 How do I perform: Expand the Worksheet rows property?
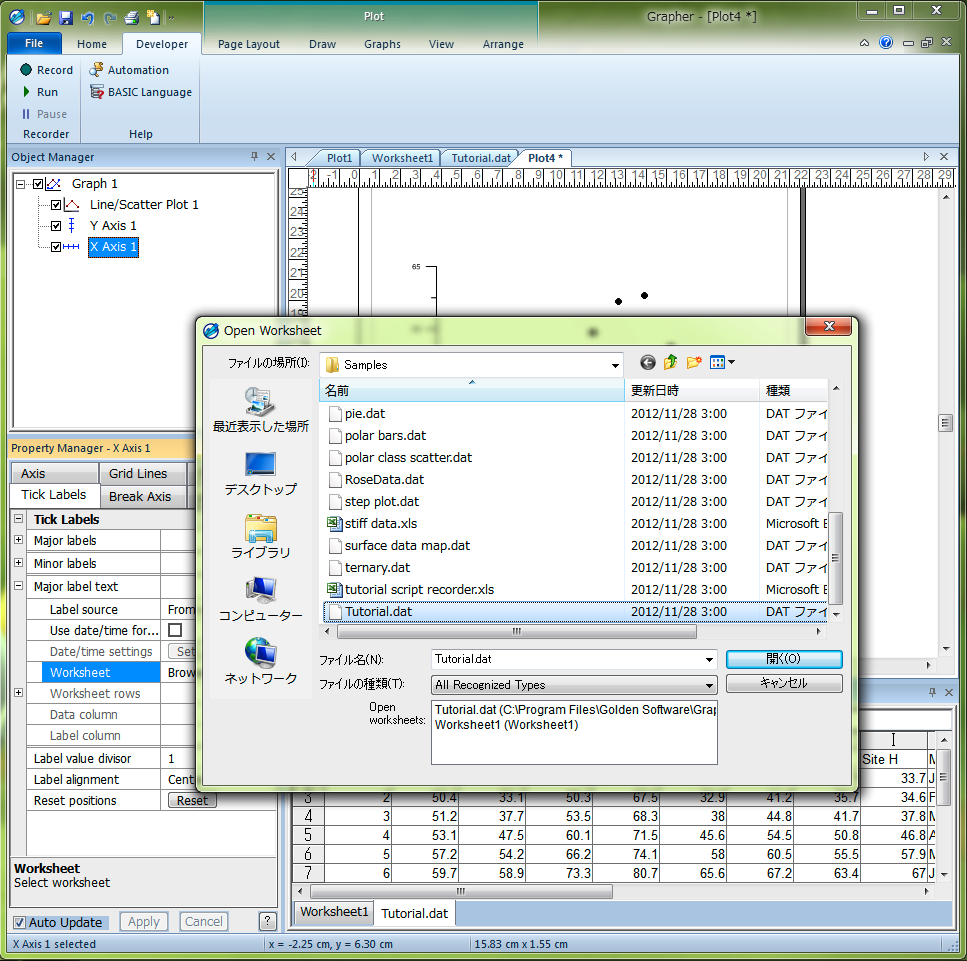pos(19,693)
